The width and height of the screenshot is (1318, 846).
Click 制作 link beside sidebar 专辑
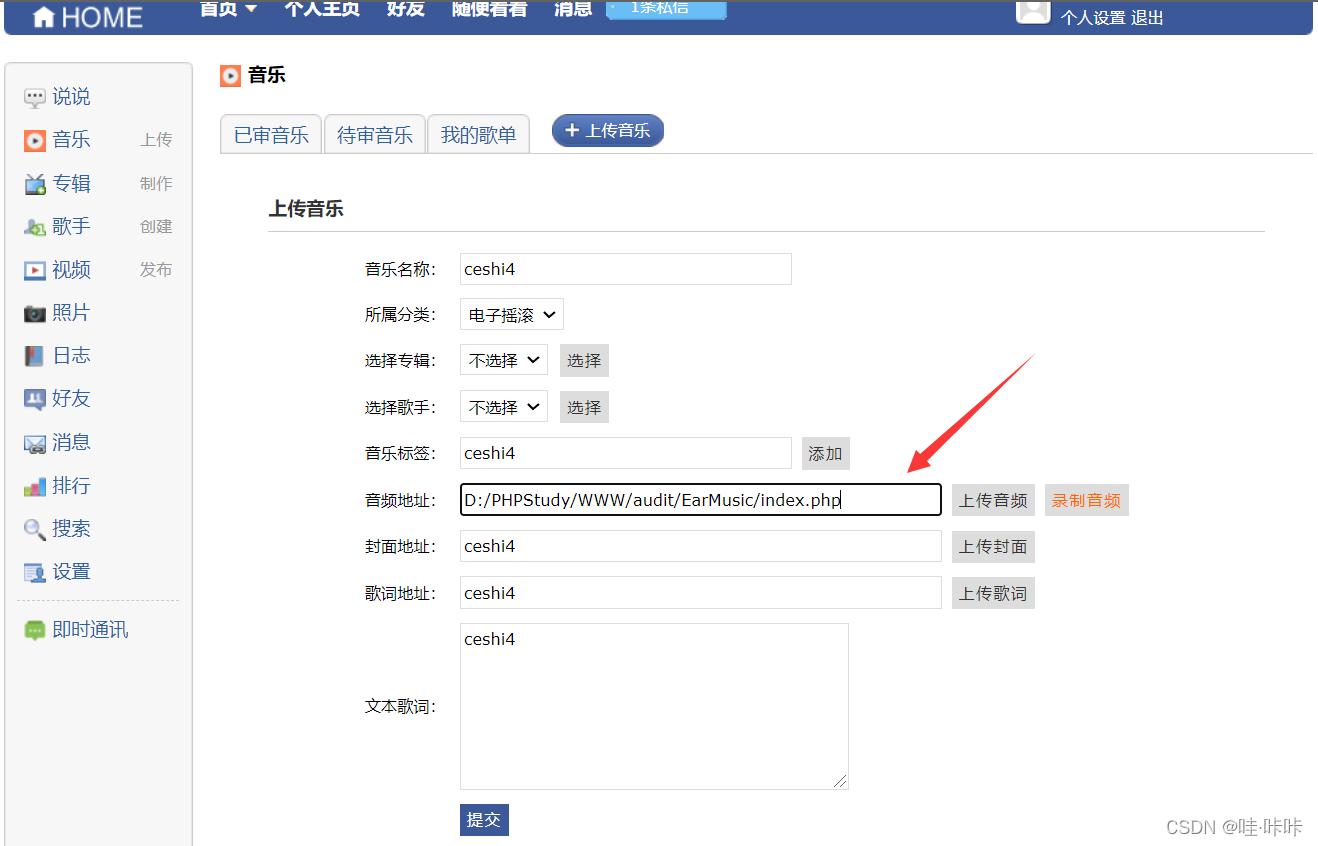[x=156, y=184]
